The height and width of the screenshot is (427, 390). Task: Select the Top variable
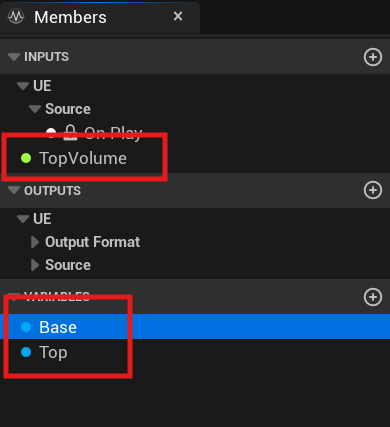click(x=195, y=352)
